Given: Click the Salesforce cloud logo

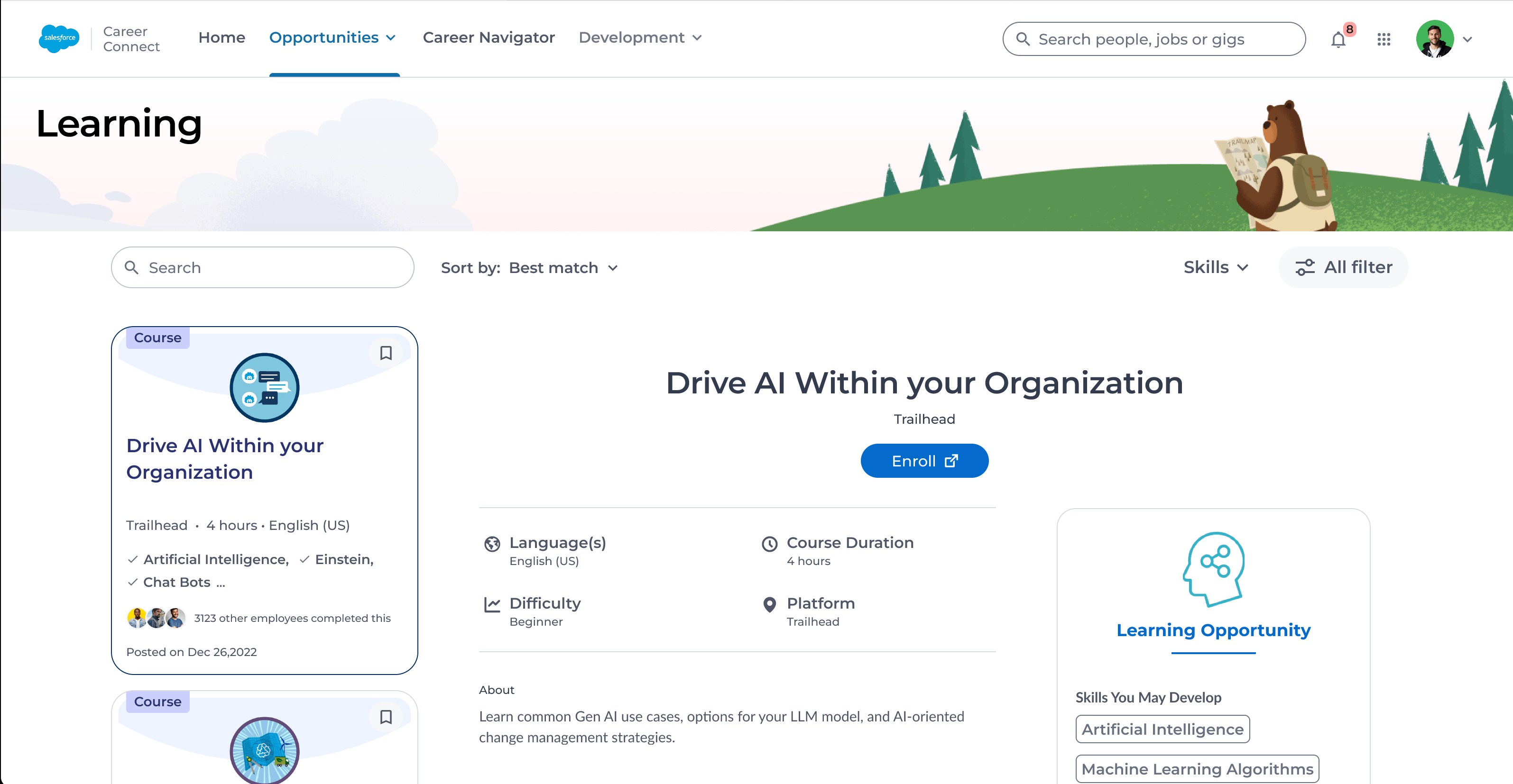Looking at the screenshot, I should [59, 38].
